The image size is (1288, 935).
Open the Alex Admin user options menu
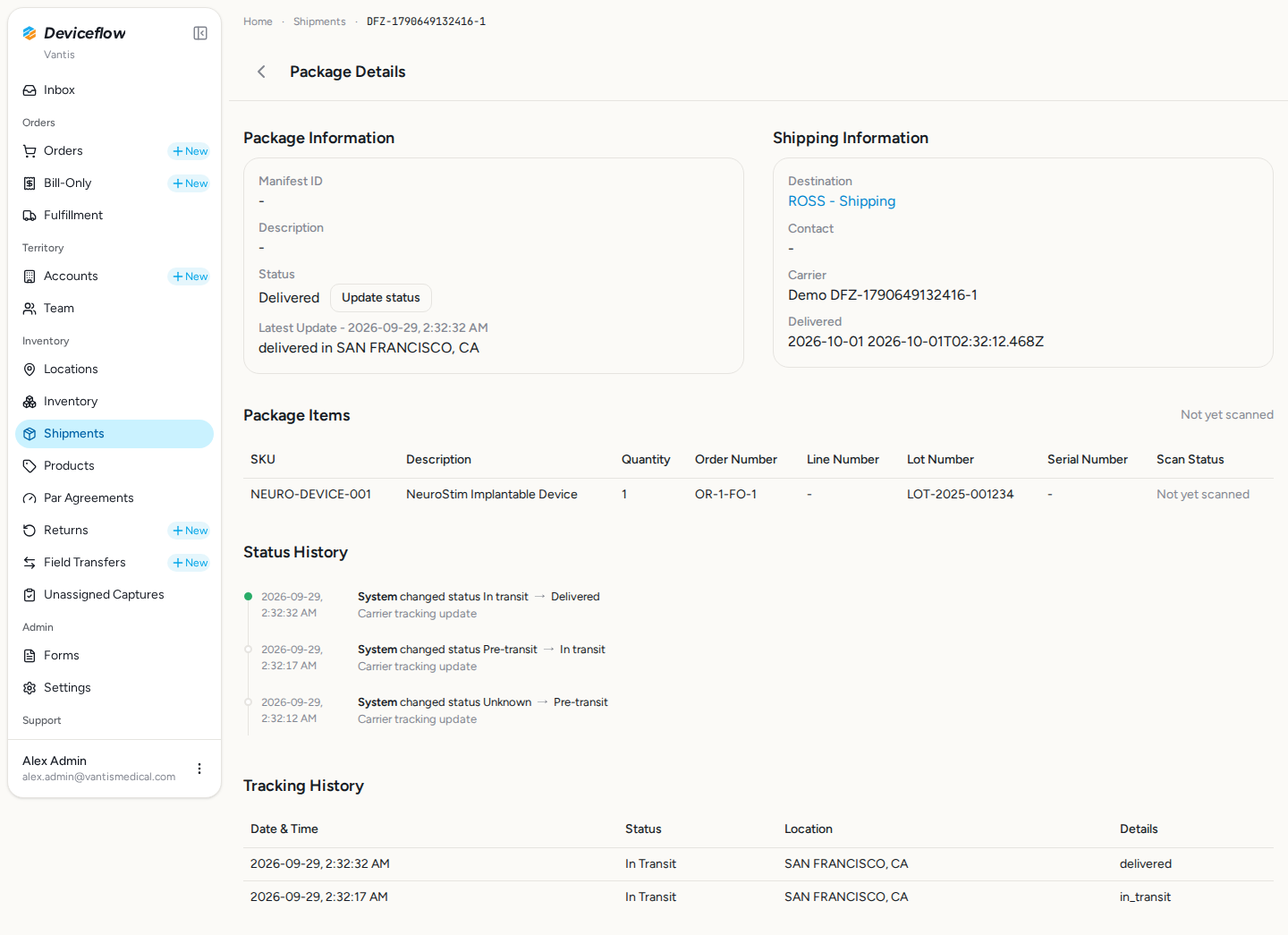pyautogui.click(x=199, y=769)
